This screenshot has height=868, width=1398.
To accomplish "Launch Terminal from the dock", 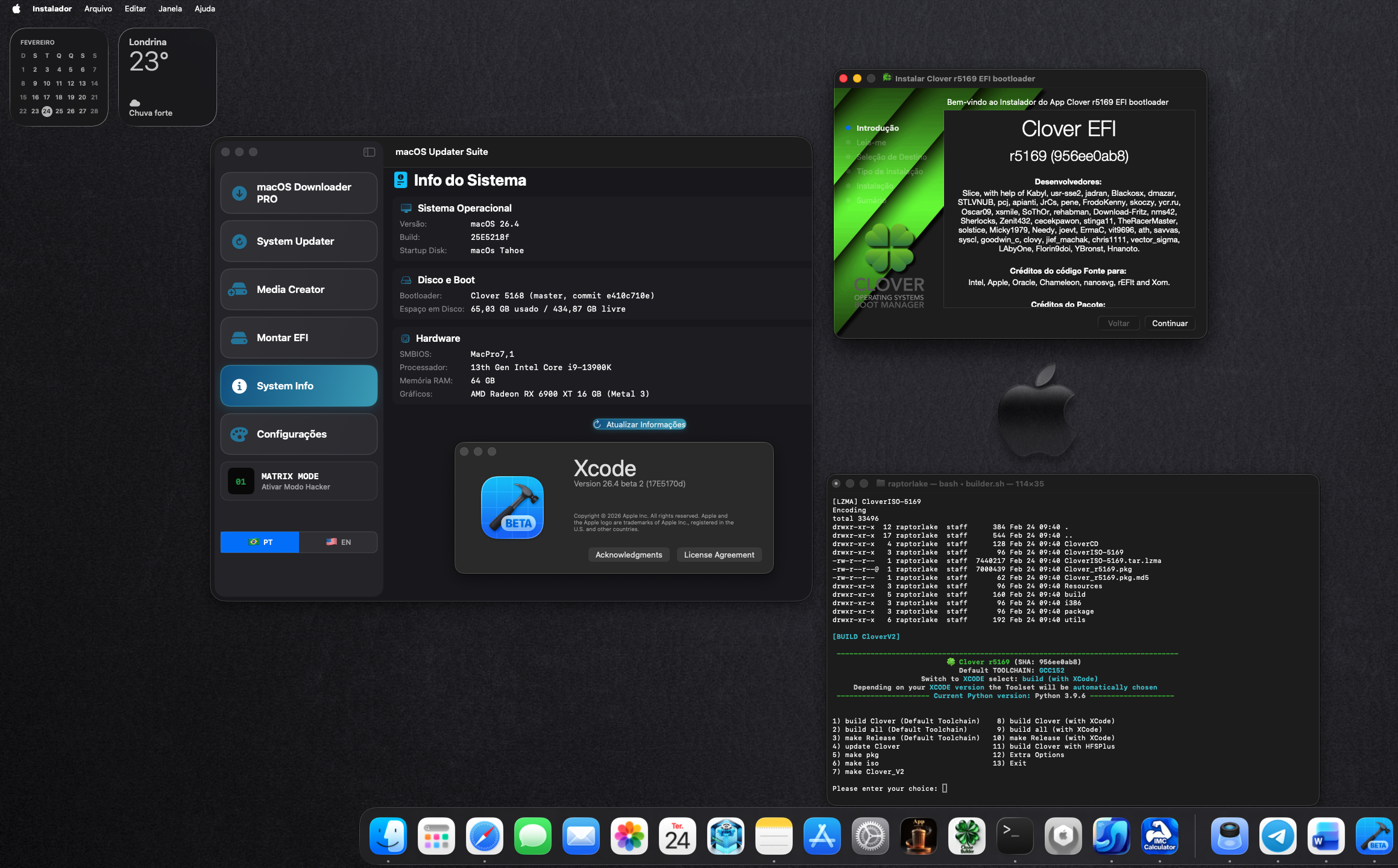I will point(1015,836).
